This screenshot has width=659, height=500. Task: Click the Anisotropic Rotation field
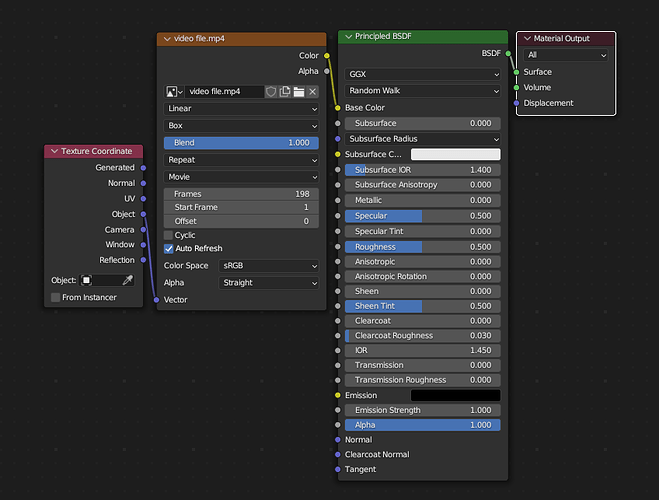[423, 276]
